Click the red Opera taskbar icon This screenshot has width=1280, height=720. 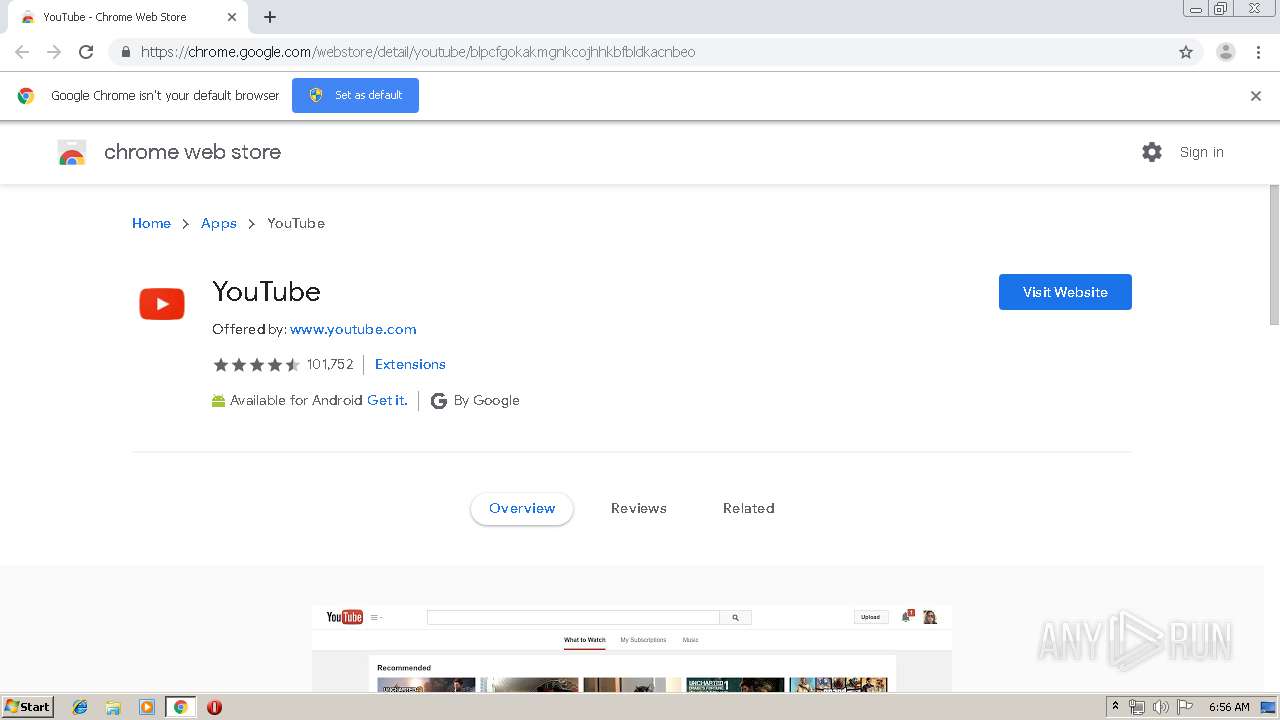(214, 707)
